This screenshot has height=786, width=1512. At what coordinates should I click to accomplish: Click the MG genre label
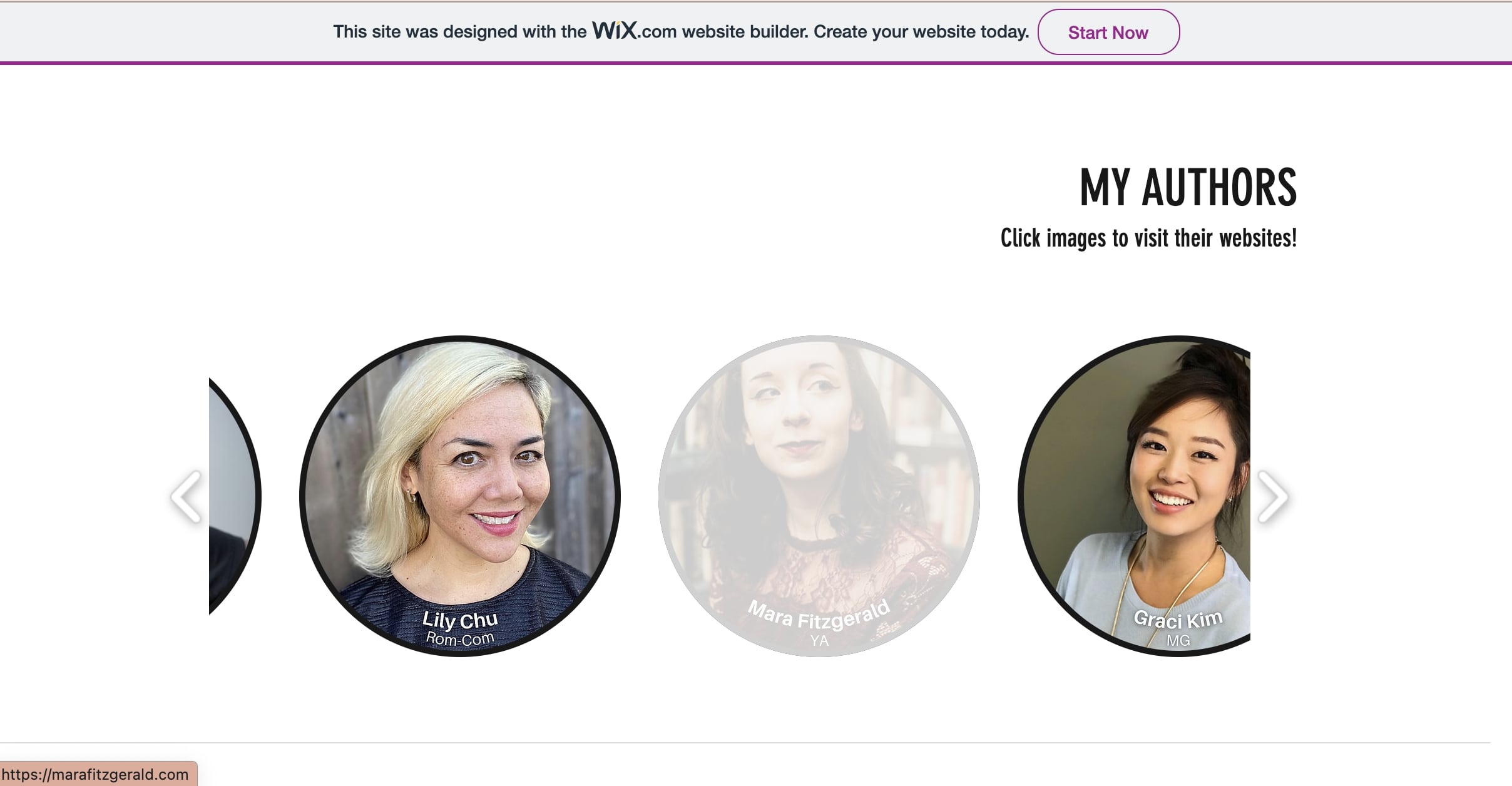(1178, 641)
